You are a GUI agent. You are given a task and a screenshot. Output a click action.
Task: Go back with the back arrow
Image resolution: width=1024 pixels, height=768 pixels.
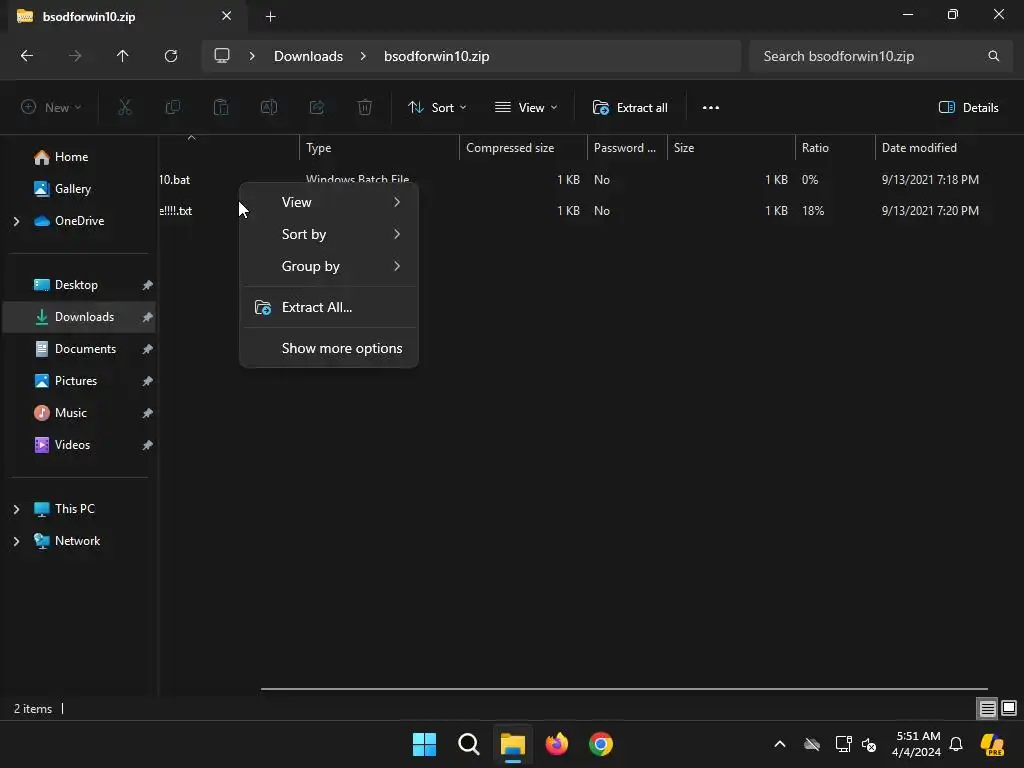(27, 56)
